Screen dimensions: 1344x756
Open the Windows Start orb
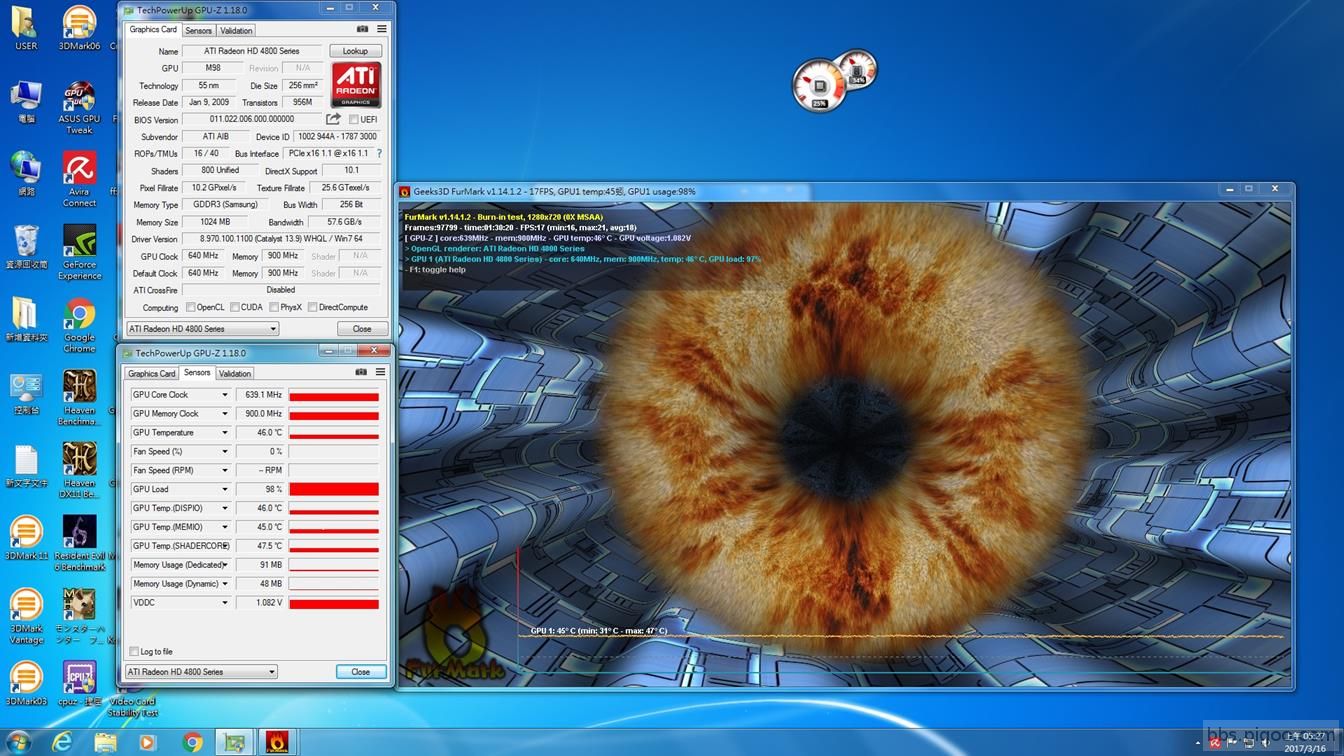pyautogui.click(x=18, y=741)
